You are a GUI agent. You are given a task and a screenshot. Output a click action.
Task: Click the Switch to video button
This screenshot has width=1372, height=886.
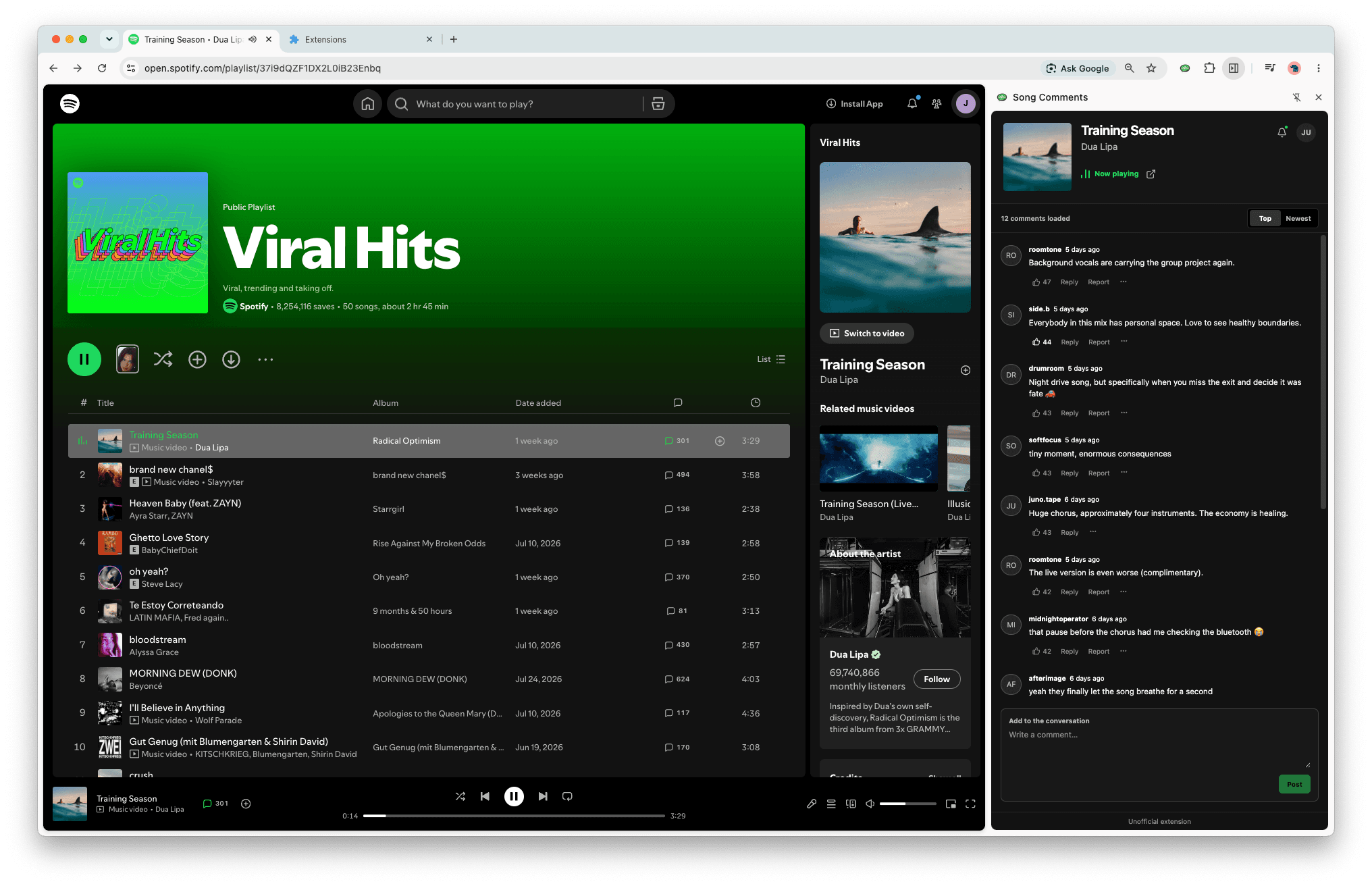click(867, 334)
